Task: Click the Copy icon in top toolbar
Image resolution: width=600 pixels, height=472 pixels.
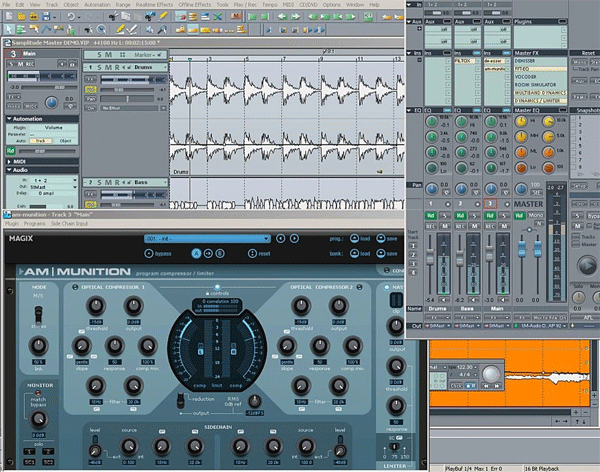Action: point(126,16)
